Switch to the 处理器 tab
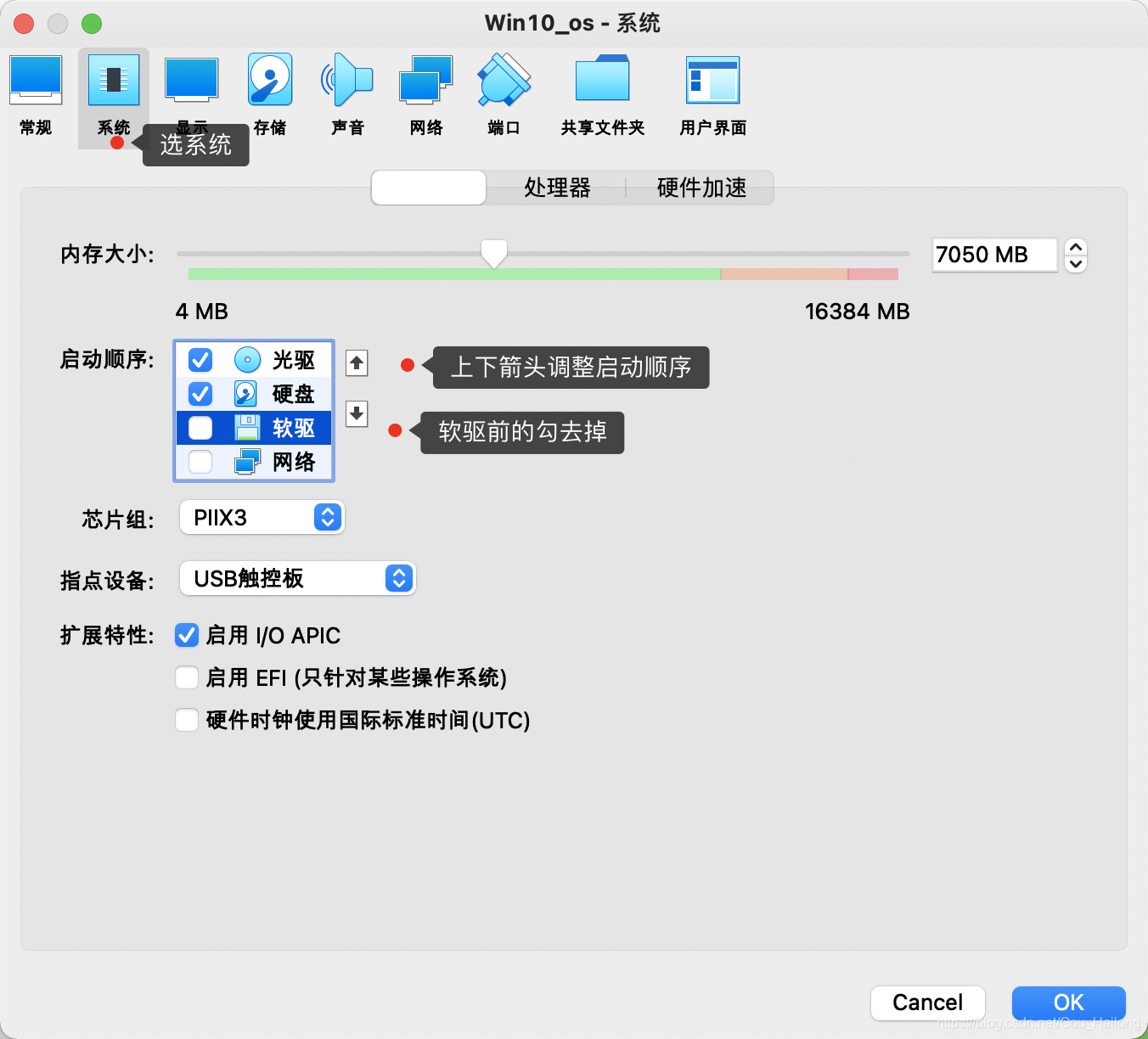 (557, 188)
